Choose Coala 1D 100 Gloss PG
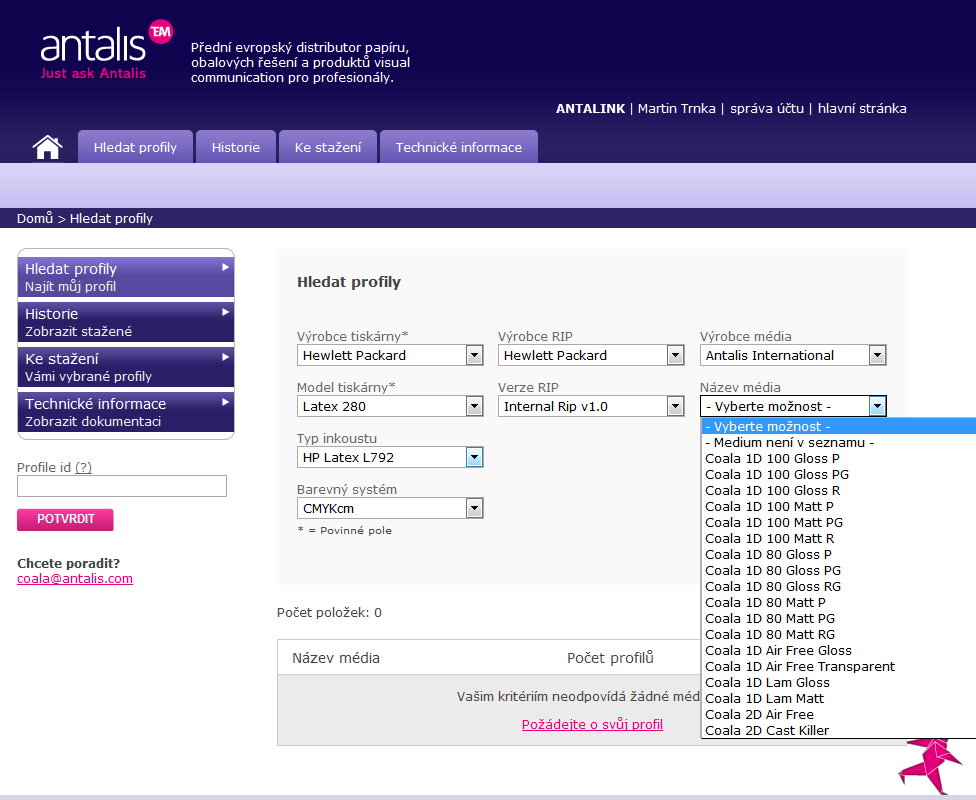 [x=838, y=474]
